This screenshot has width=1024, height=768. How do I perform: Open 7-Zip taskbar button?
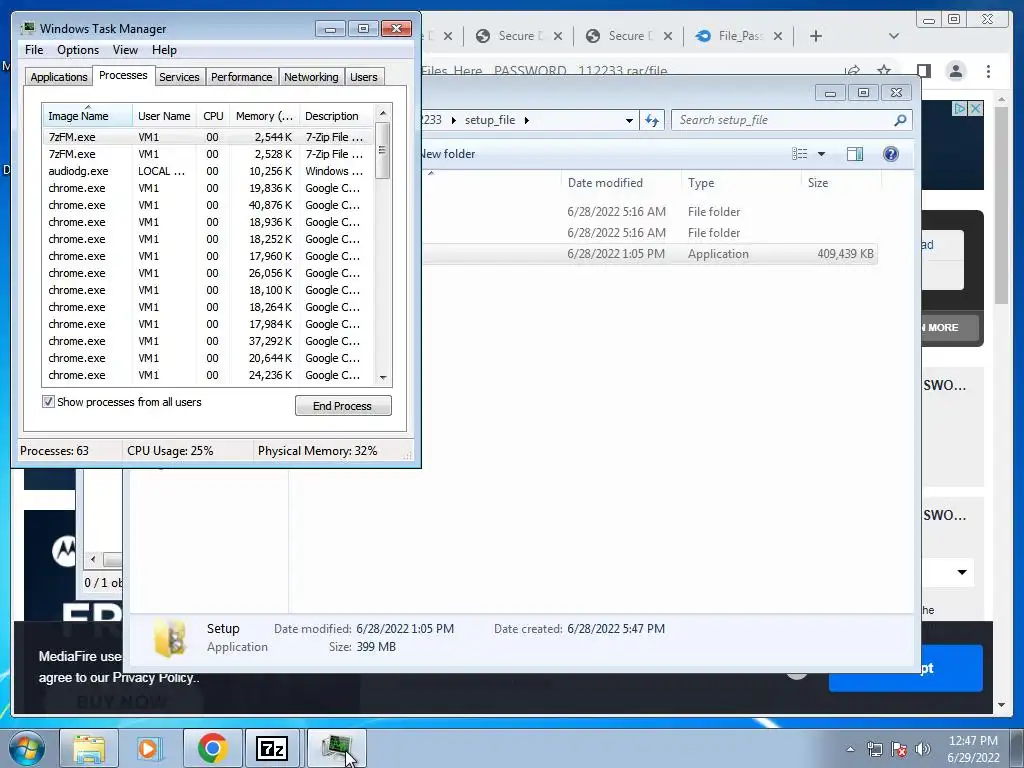click(x=272, y=748)
